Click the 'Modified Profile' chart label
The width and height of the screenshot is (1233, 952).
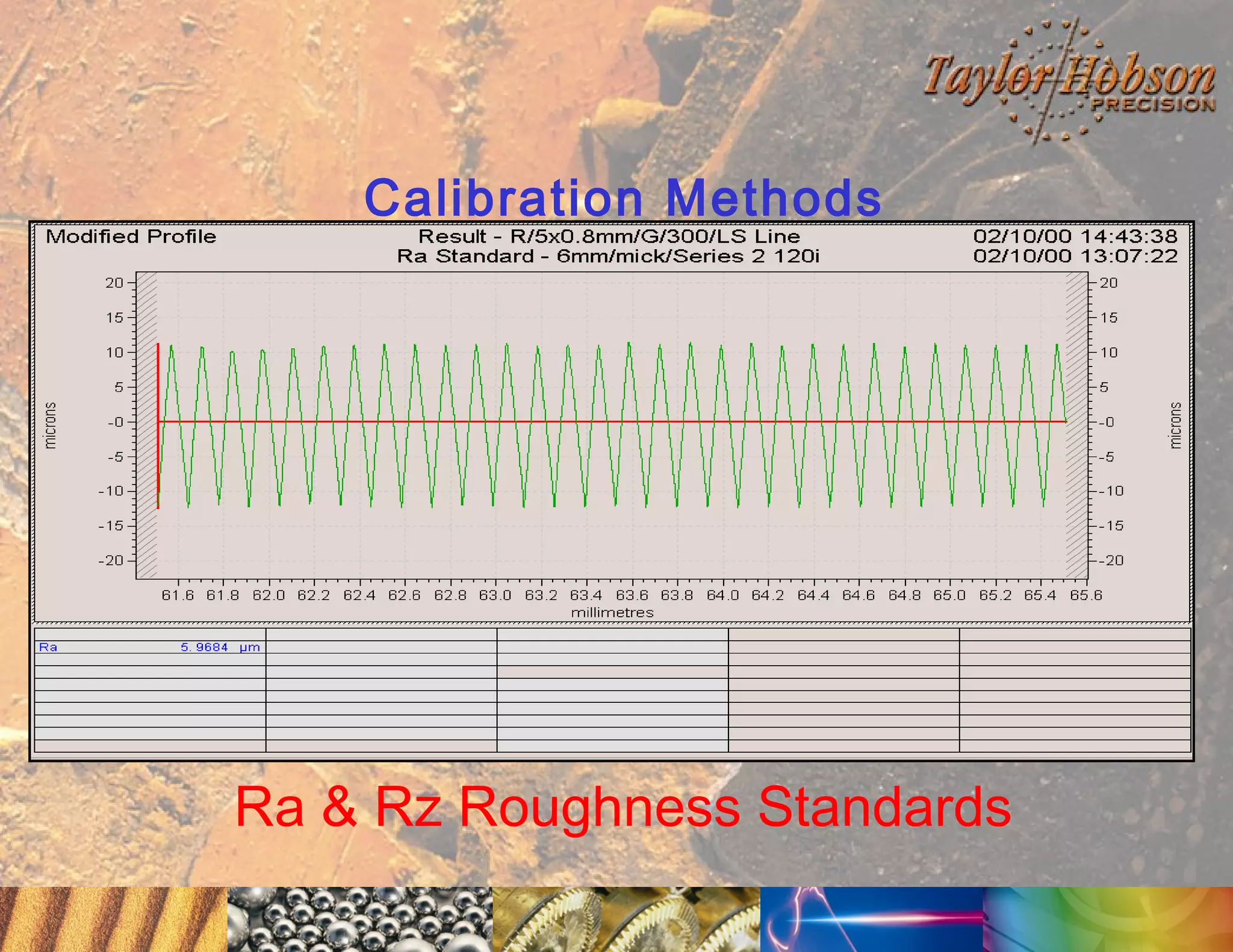[x=131, y=236]
